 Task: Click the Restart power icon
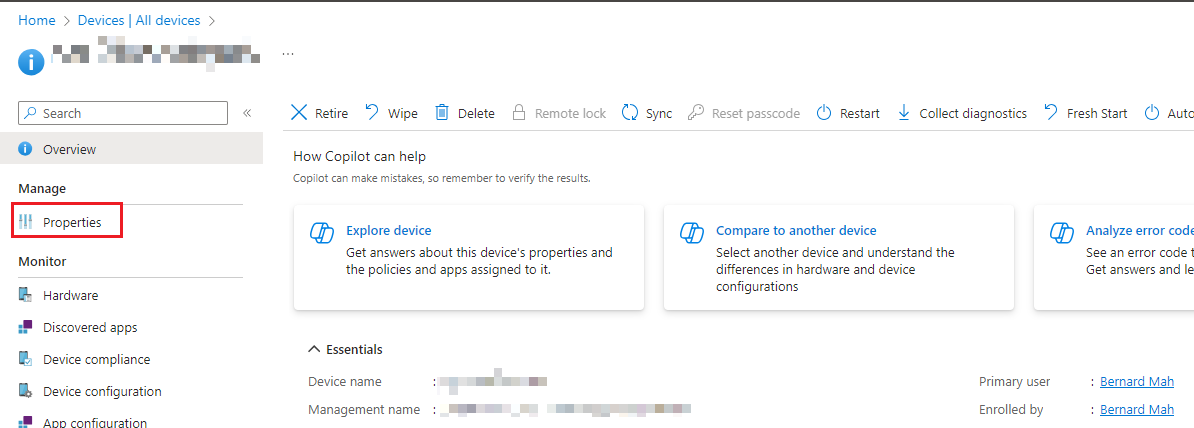point(824,113)
